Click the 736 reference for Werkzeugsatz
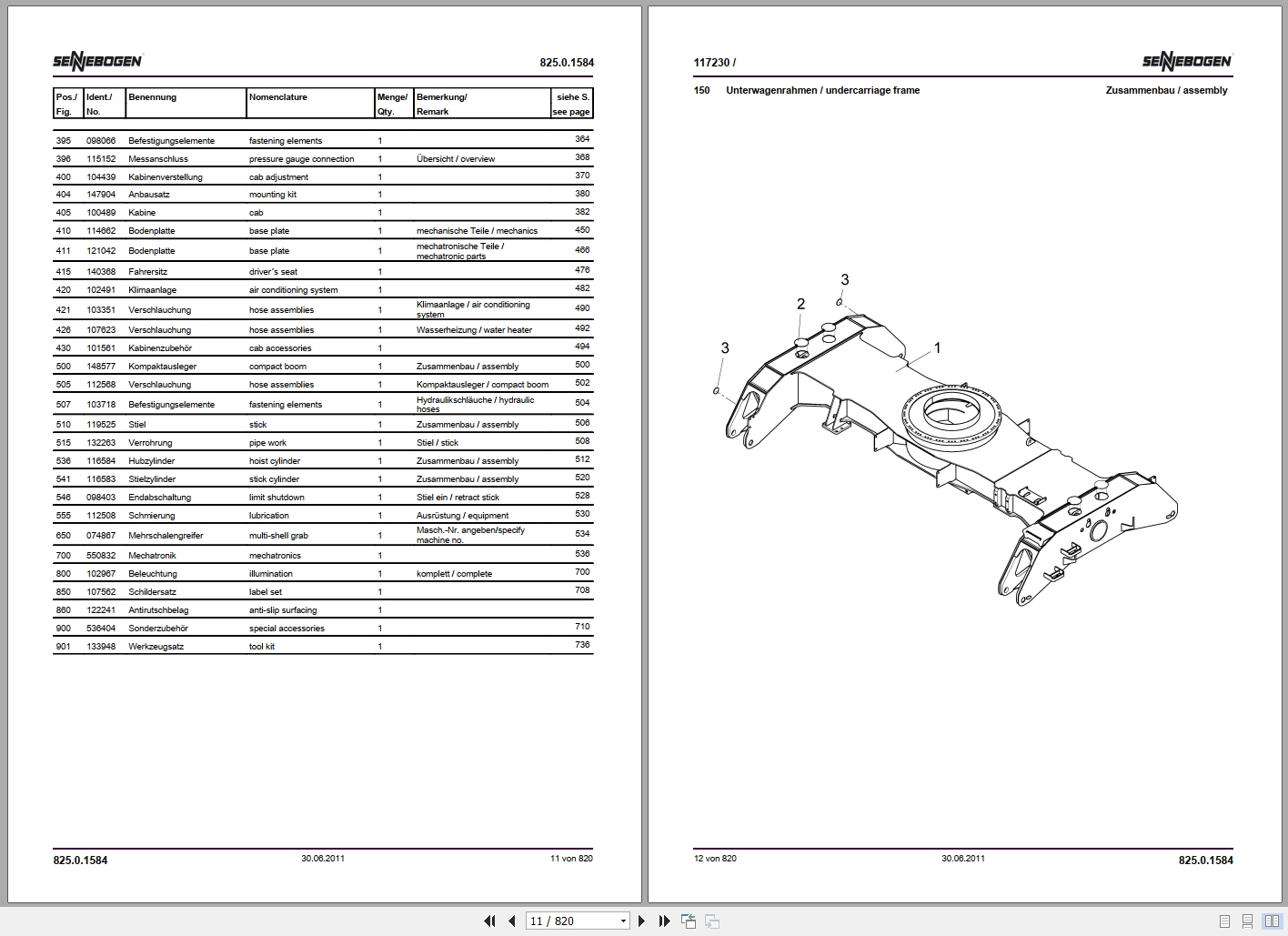The width and height of the screenshot is (1288, 936). click(582, 645)
